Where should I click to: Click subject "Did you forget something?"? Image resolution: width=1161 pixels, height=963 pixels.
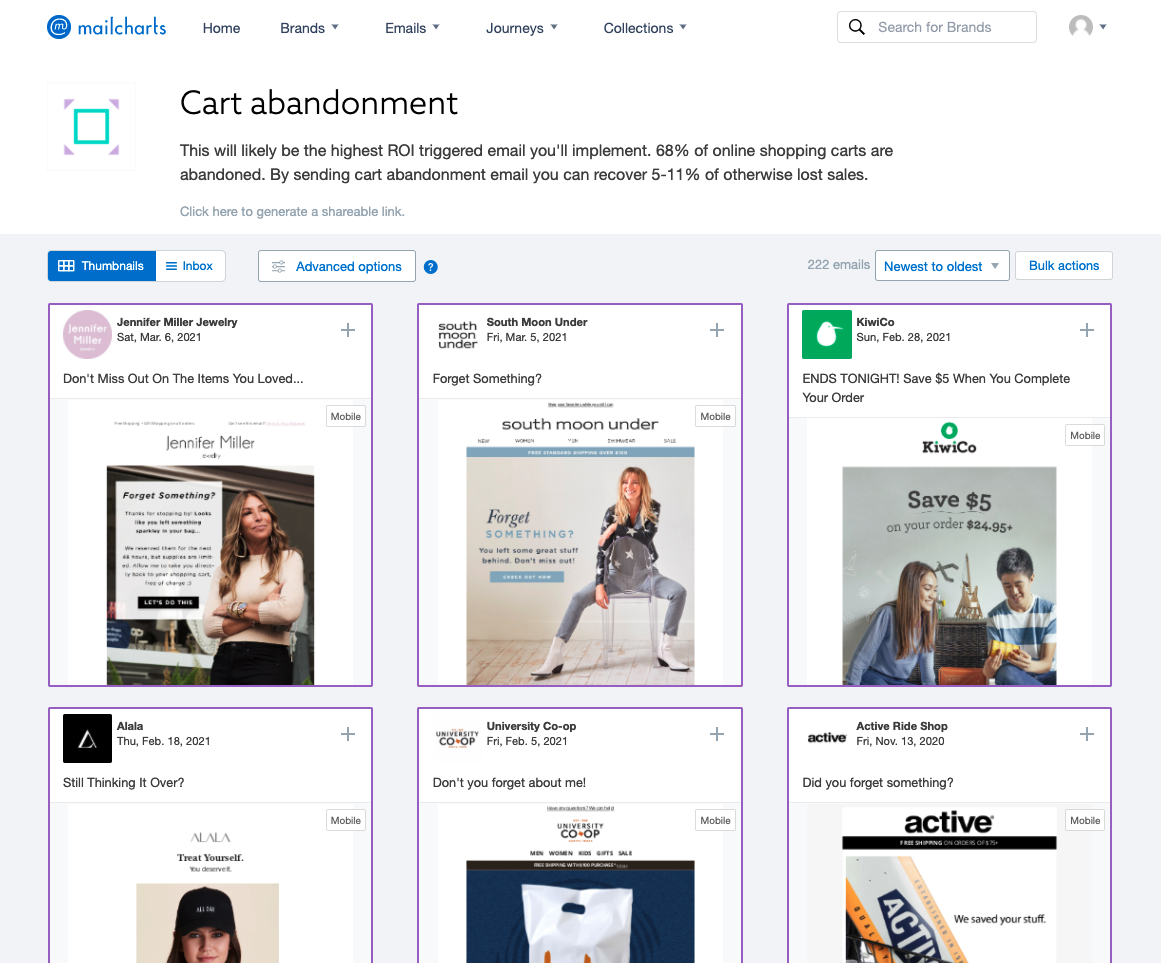tap(877, 782)
